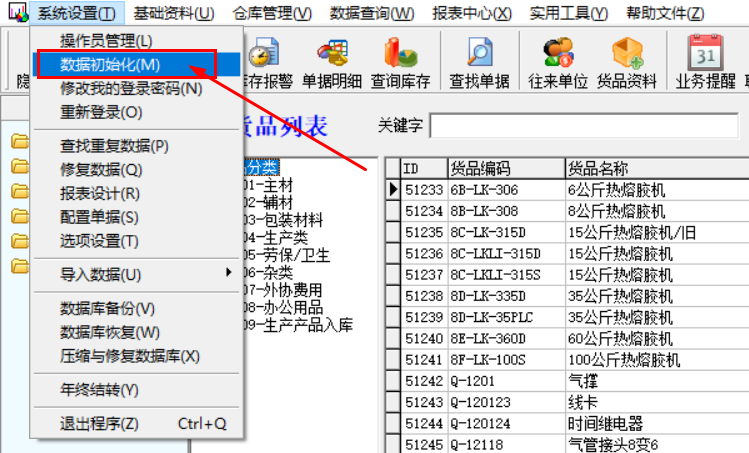Image resolution: width=749 pixels, height=453 pixels.
Task: Click the 关键字 search input field
Action: point(584,126)
